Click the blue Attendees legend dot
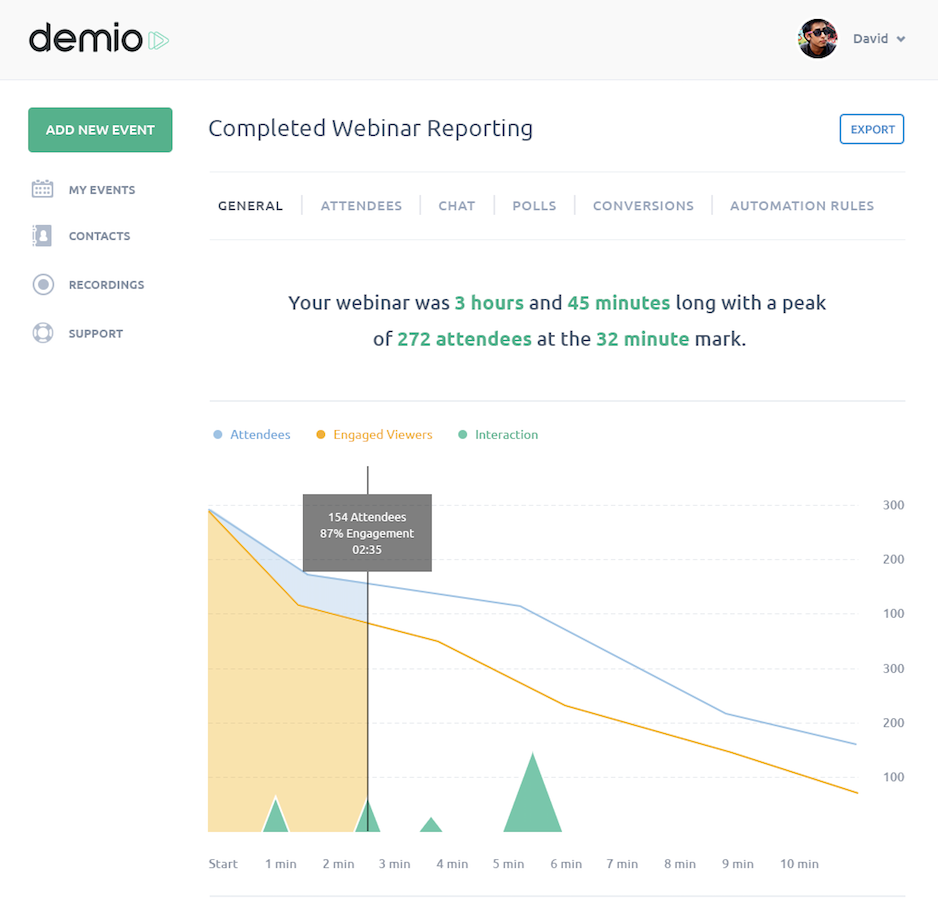The width and height of the screenshot is (938, 898). pos(218,434)
